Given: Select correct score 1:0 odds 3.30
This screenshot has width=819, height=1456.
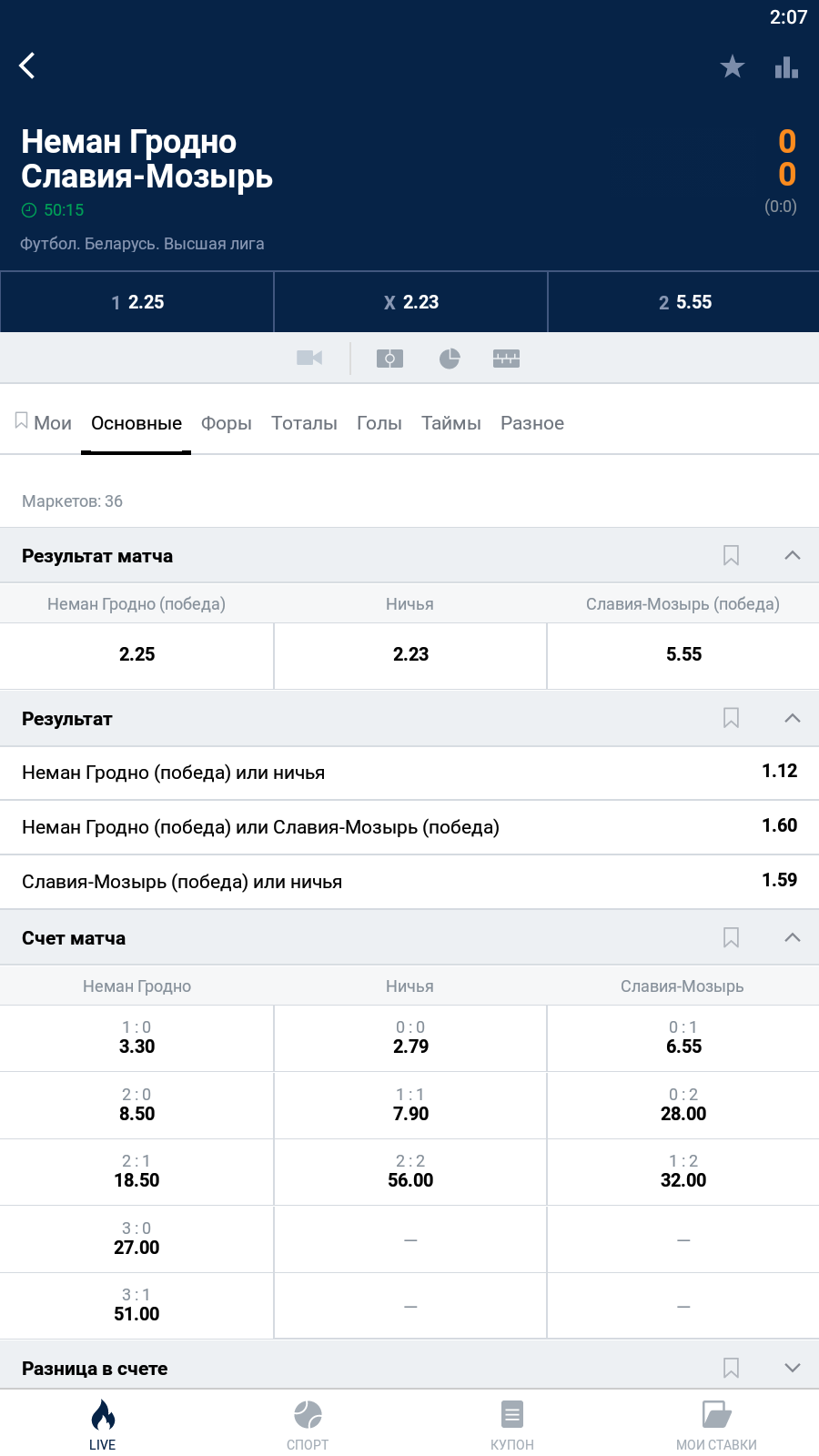Looking at the screenshot, I should coord(136,1037).
